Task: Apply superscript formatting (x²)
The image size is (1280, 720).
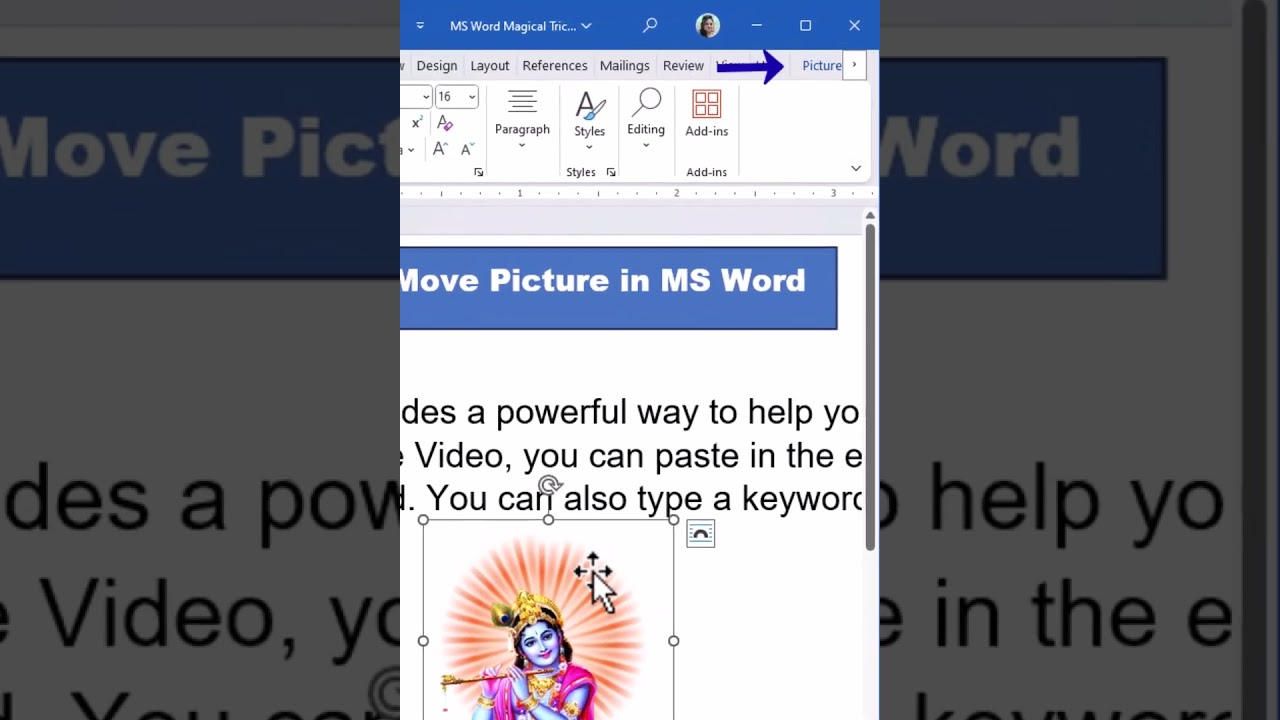Action: click(x=416, y=123)
